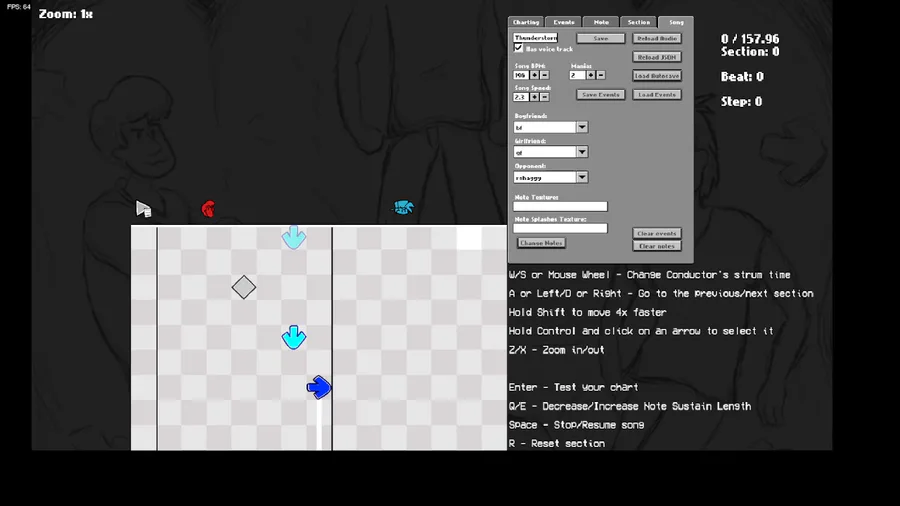Screen dimensions: 900x506
Task: Click the Note Texture input field
Action: (x=560, y=206)
